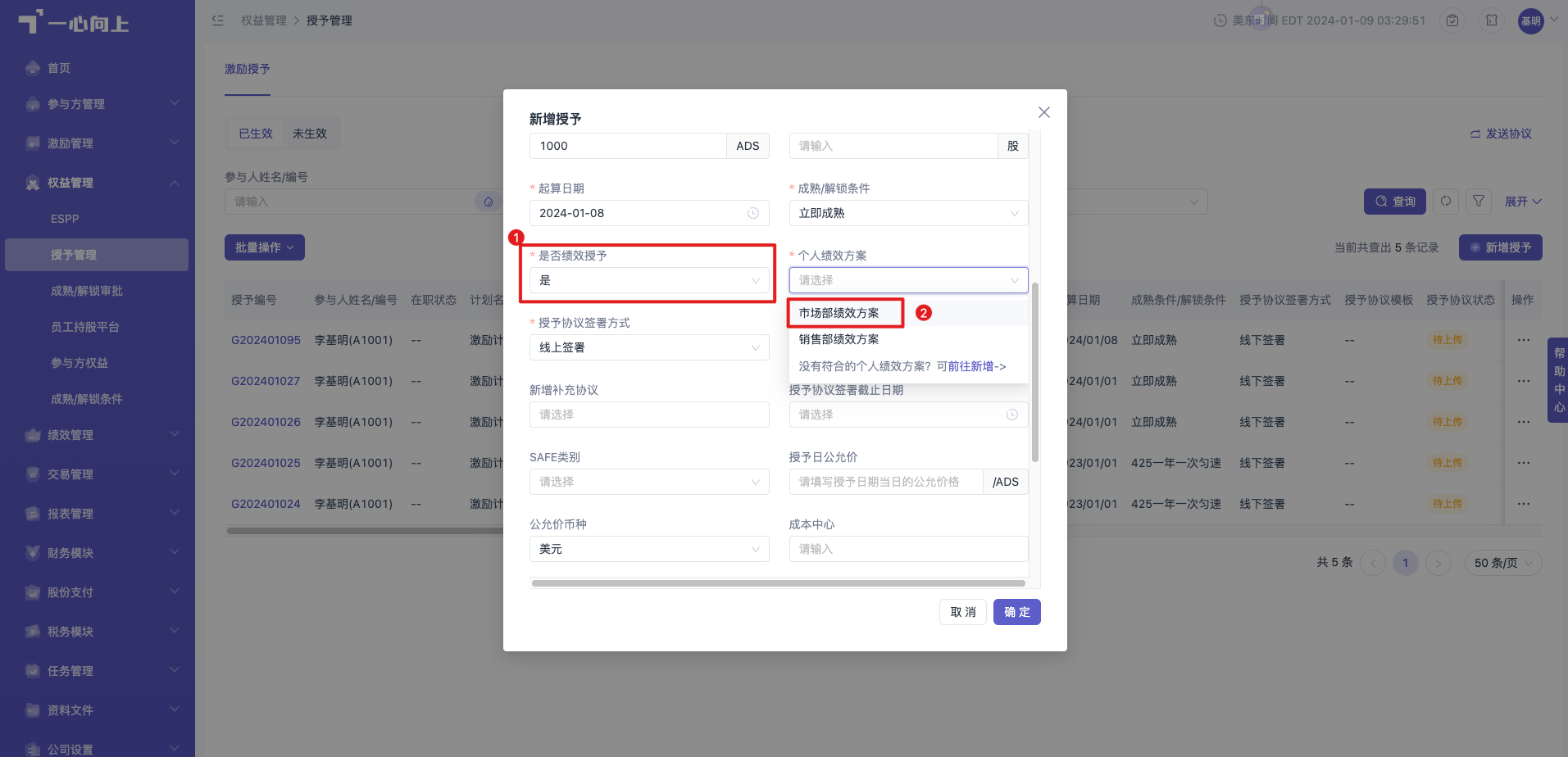Open row actions for G202401026
The height and width of the screenshot is (757, 1568).
pos(1524,422)
